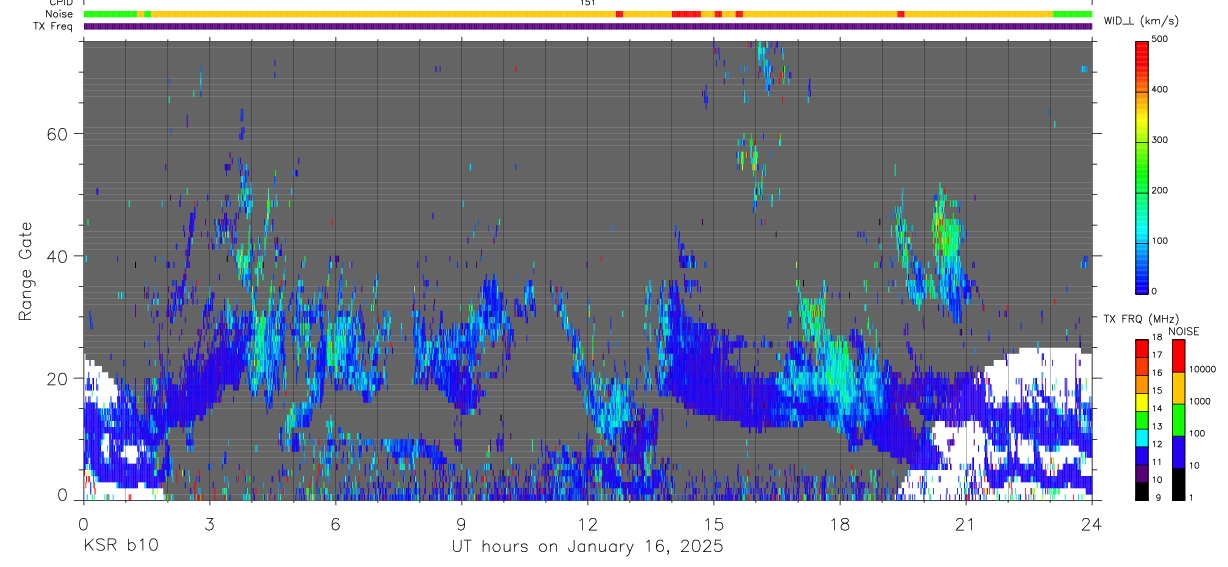This screenshot has height=567, width=1228.
Task: Click the "UT hours on January 16, 2025" axis title
Action: click(586, 547)
